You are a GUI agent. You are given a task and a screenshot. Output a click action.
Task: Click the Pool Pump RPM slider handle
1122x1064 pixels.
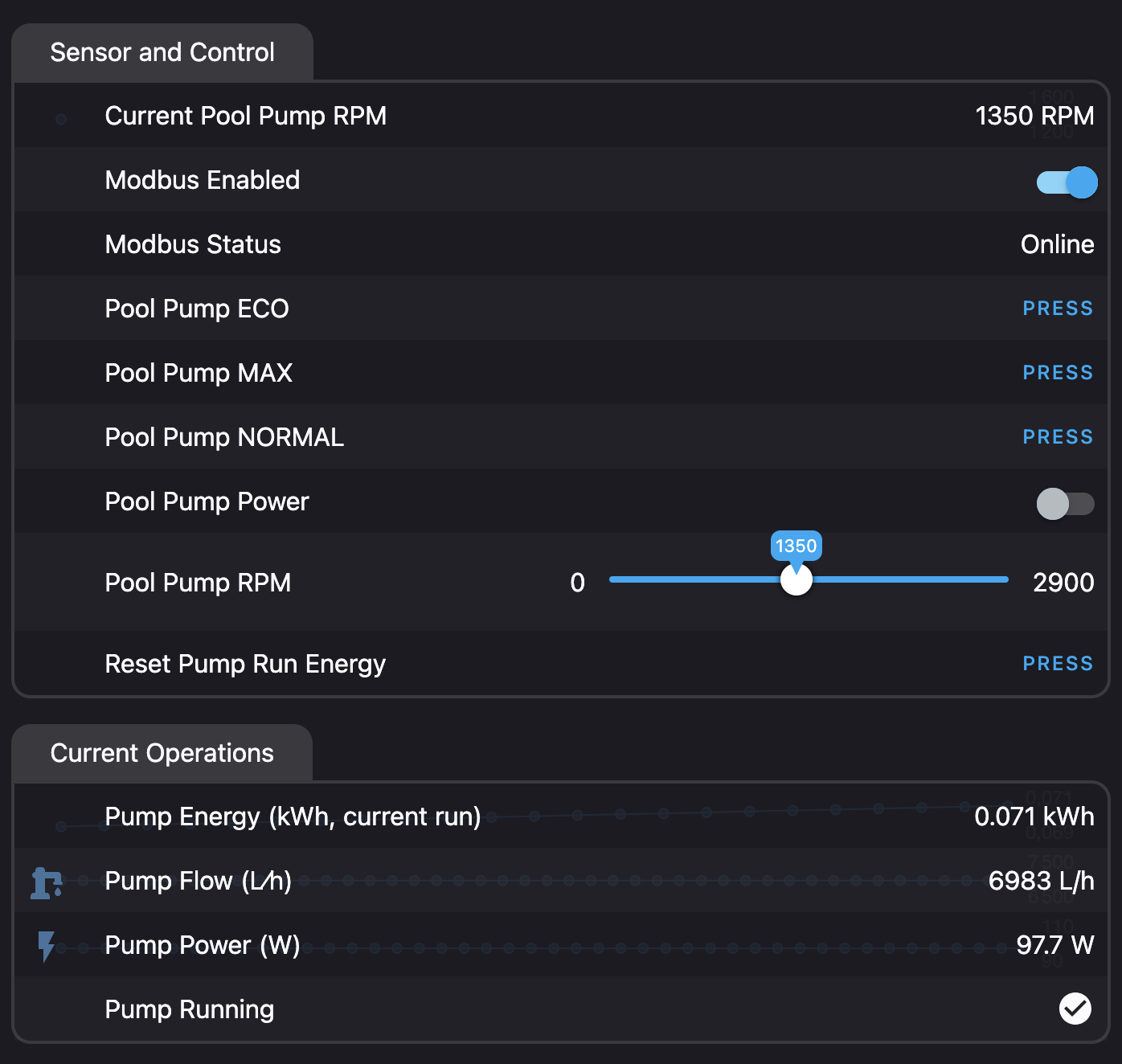(x=796, y=580)
